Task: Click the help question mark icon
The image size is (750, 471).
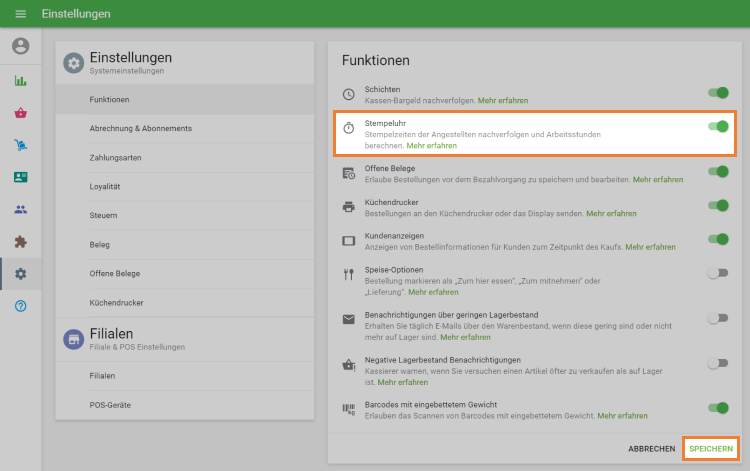Action: pos(20,305)
